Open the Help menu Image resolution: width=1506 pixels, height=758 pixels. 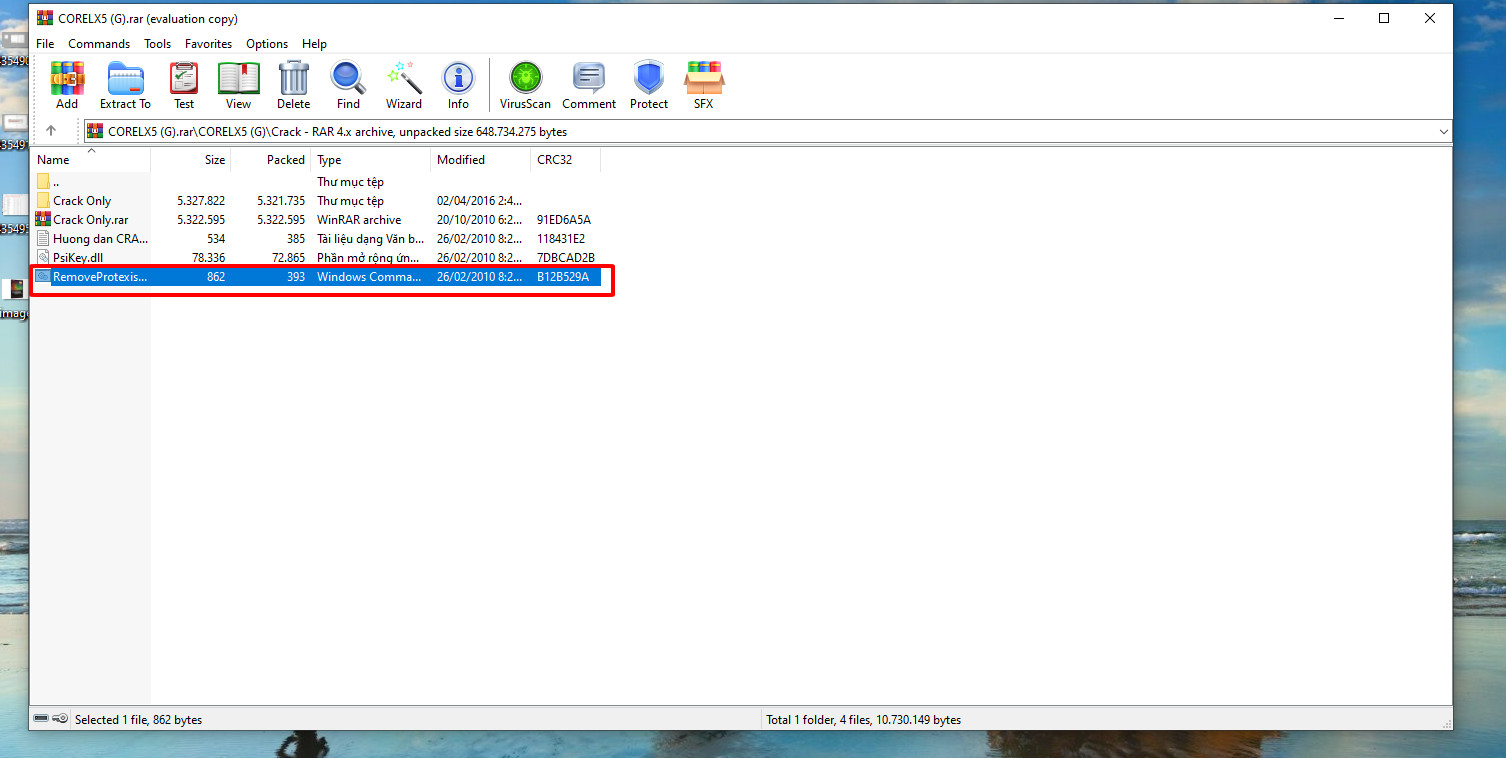(314, 44)
